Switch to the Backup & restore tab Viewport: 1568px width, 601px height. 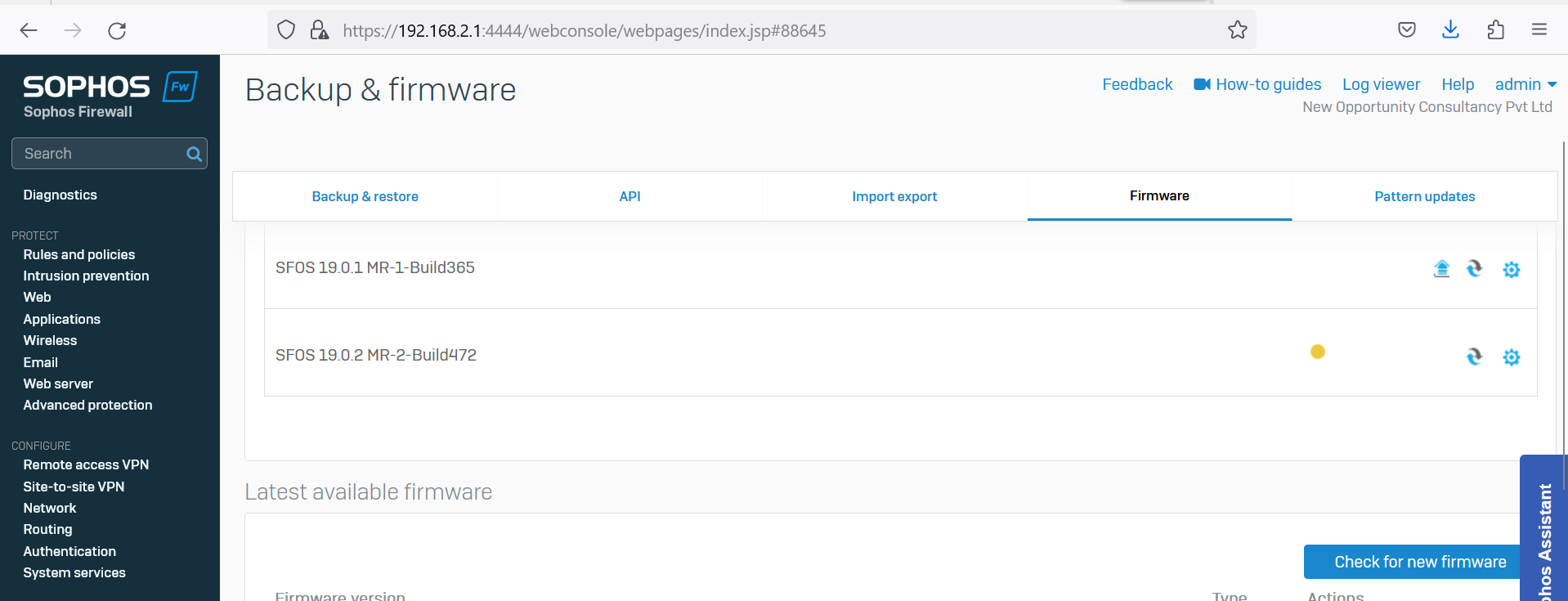tap(365, 196)
